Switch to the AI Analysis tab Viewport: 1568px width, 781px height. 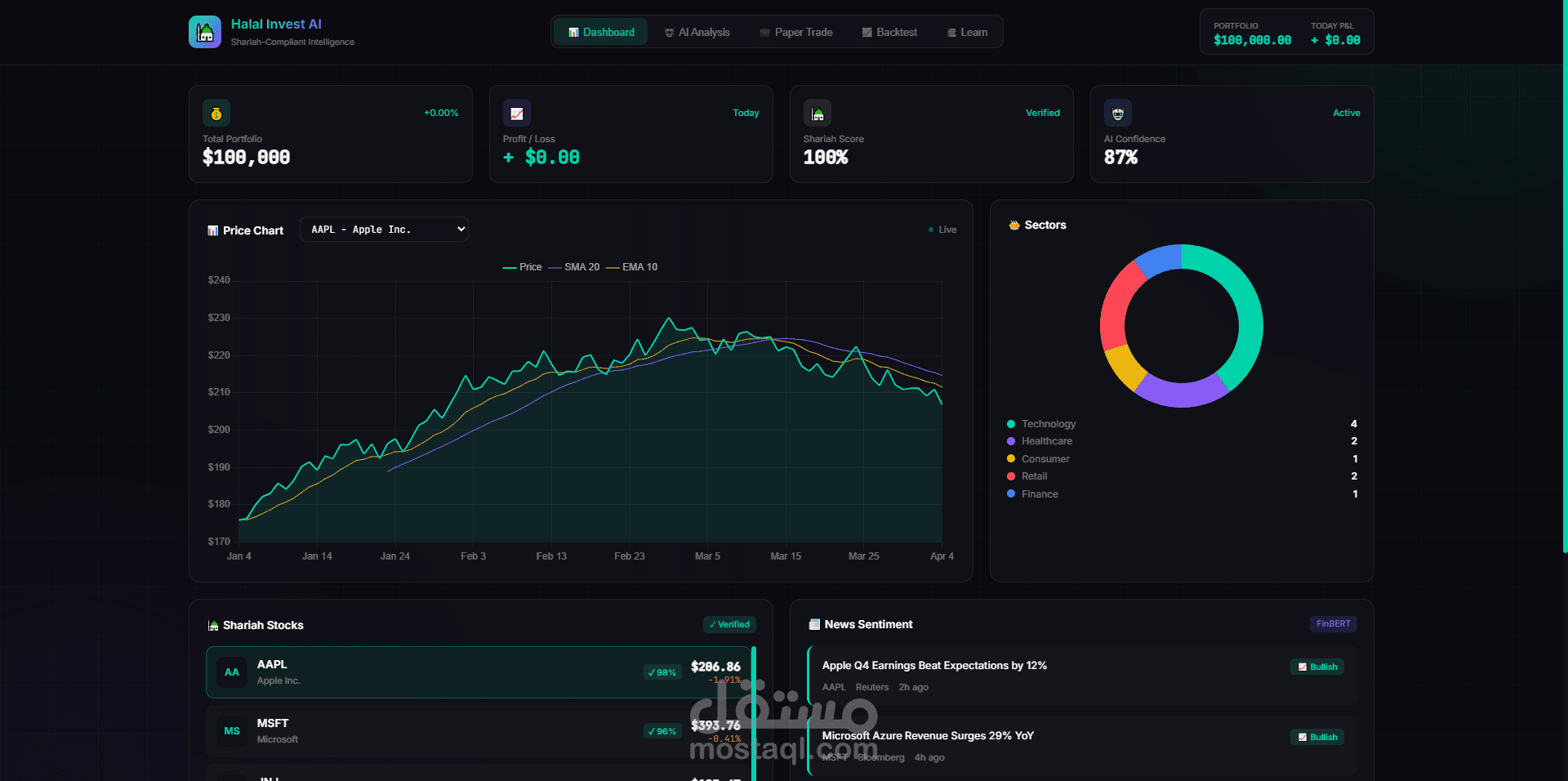[x=697, y=32]
